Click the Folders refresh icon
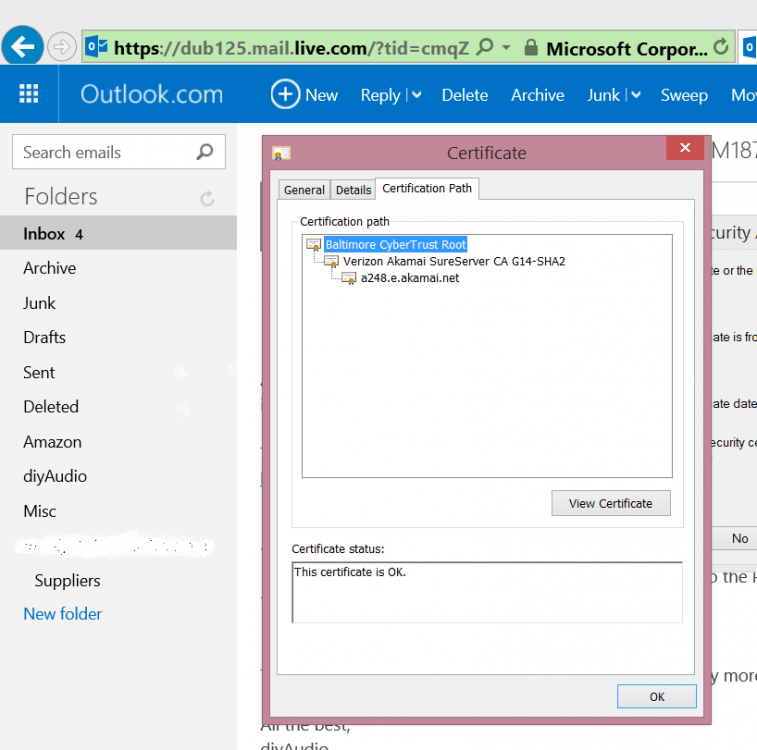Viewport: 757px width, 750px height. point(207,198)
